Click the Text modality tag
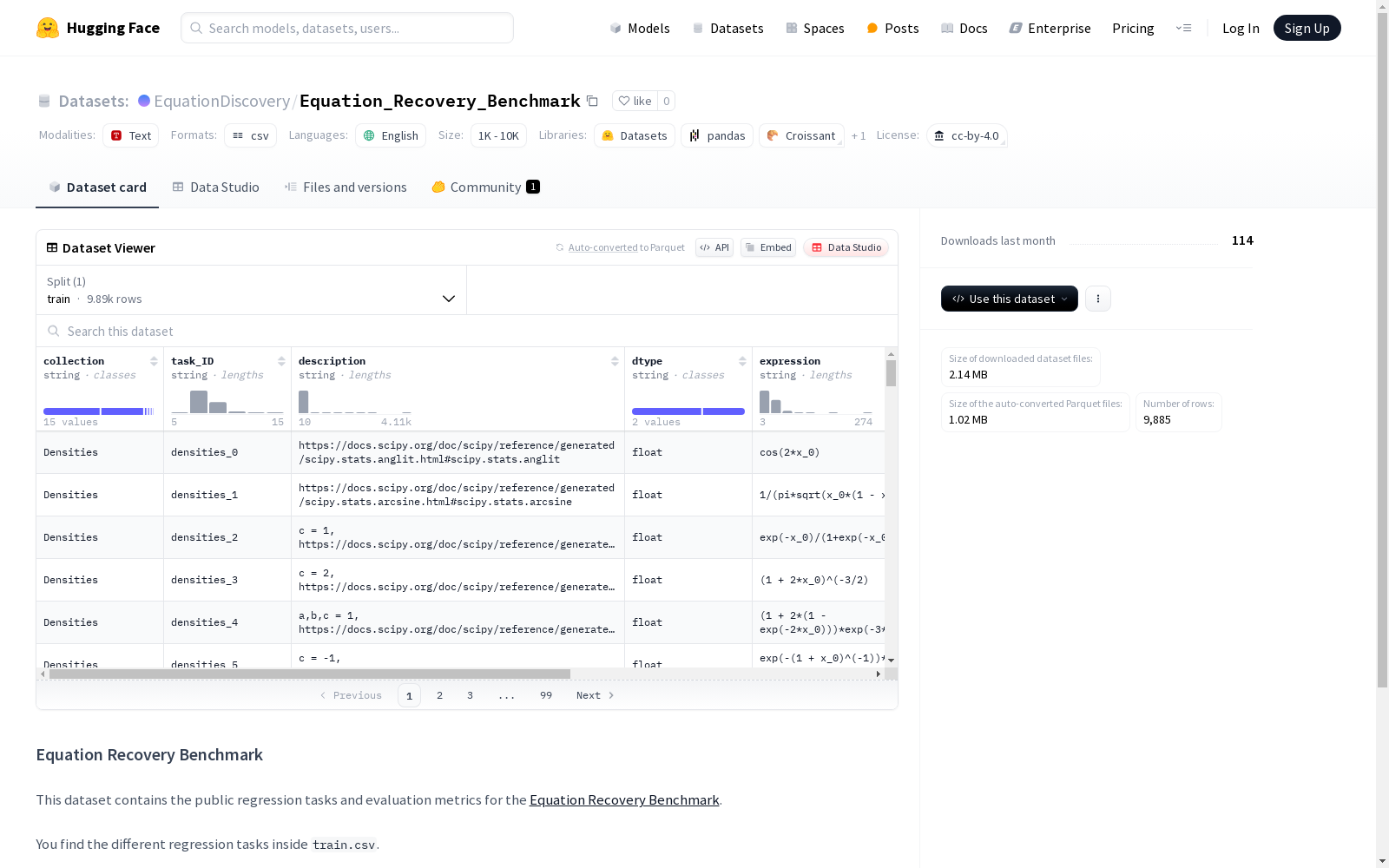This screenshot has width=1389, height=868. (x=131, y=135)
